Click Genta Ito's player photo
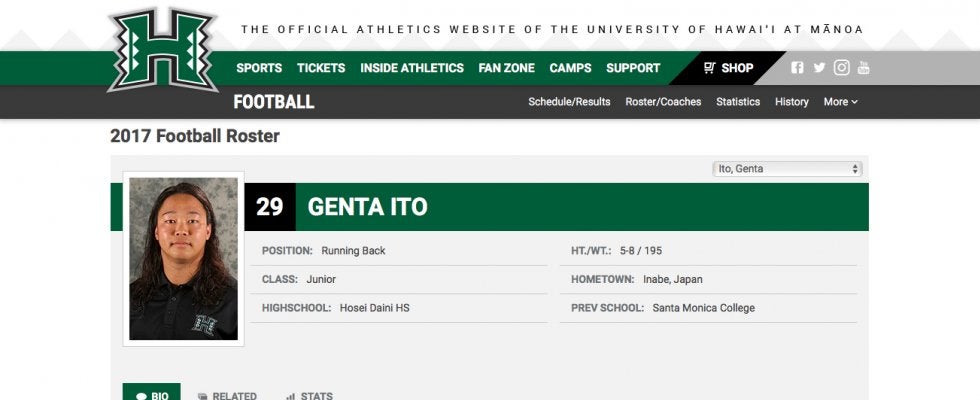The height and width of the screenshot is (400, 980). tap(183, 259)
